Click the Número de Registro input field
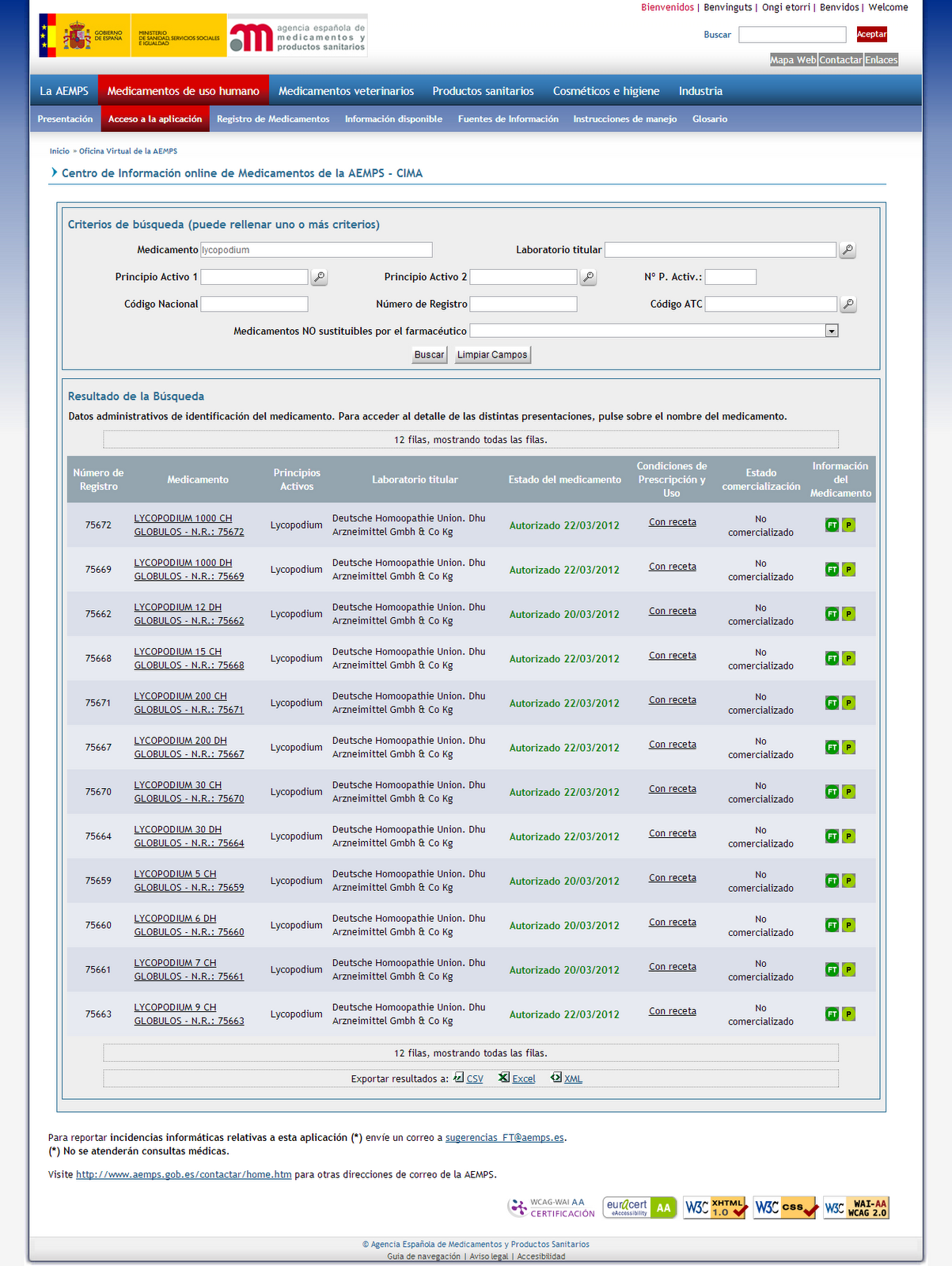 coord(523,304)
